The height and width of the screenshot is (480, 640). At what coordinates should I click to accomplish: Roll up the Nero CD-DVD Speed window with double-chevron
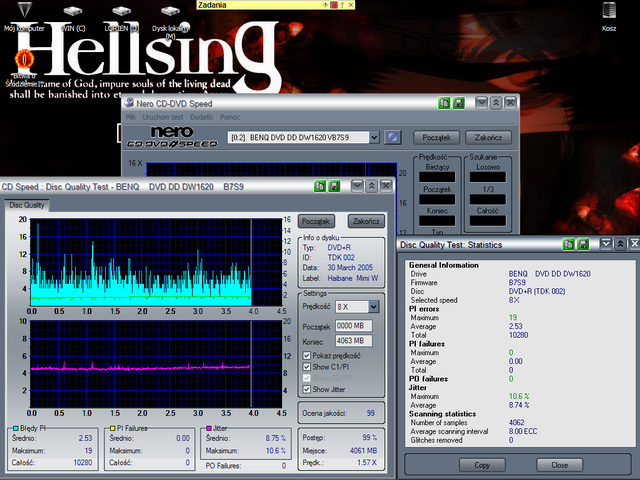tap(496, 103)
